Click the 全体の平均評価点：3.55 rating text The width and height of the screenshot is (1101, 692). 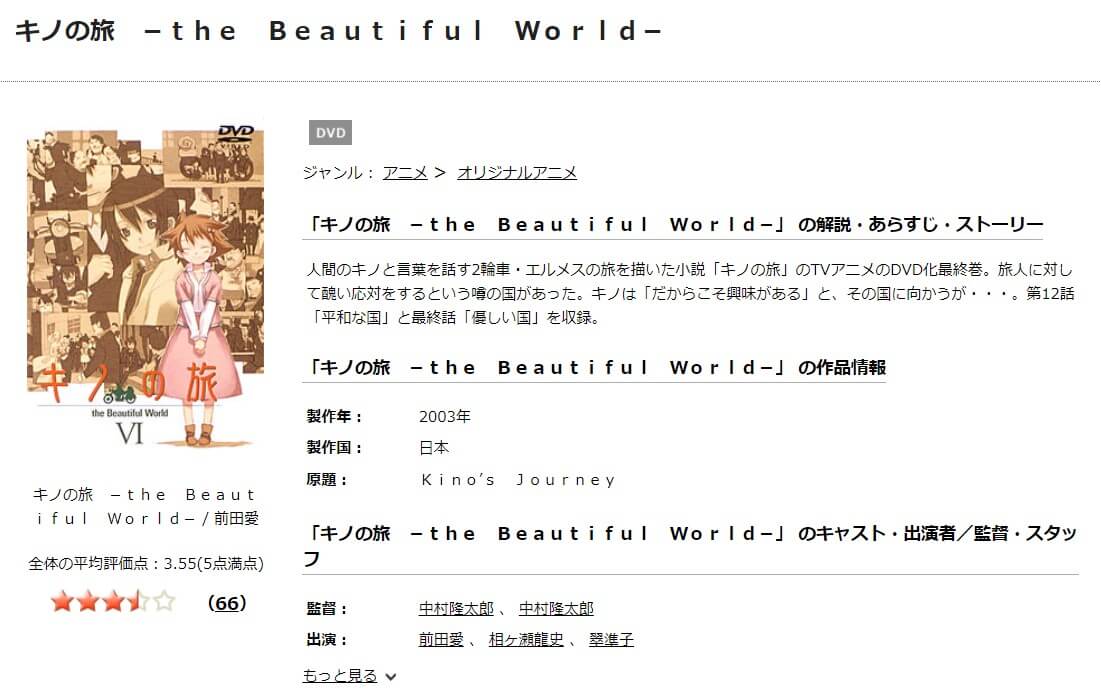pos(146,564)
